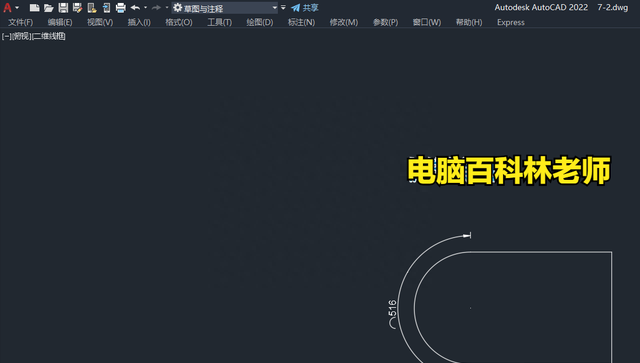
Task: Expand the application menu arrow beside logo
Action: [x=17, y=8]
